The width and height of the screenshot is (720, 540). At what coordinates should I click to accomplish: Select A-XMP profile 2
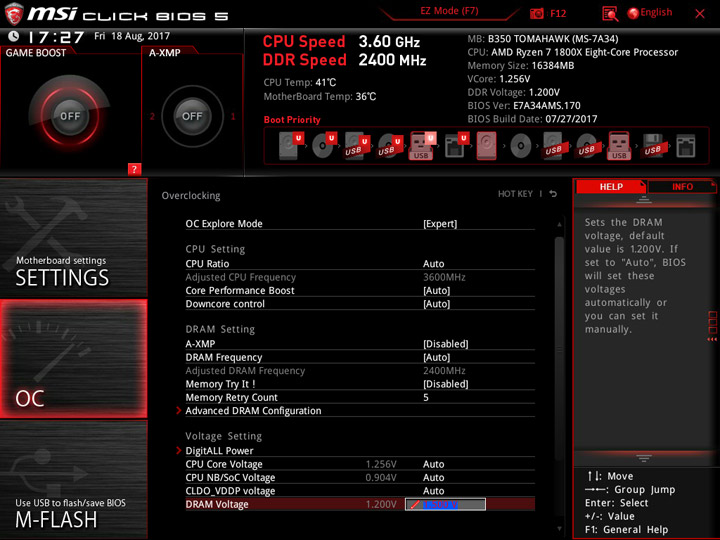152,116
